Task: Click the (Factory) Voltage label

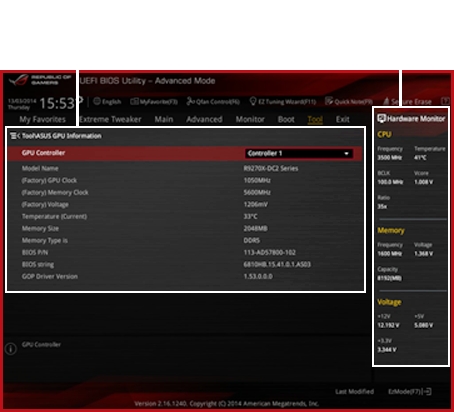Action: (45, 204)
